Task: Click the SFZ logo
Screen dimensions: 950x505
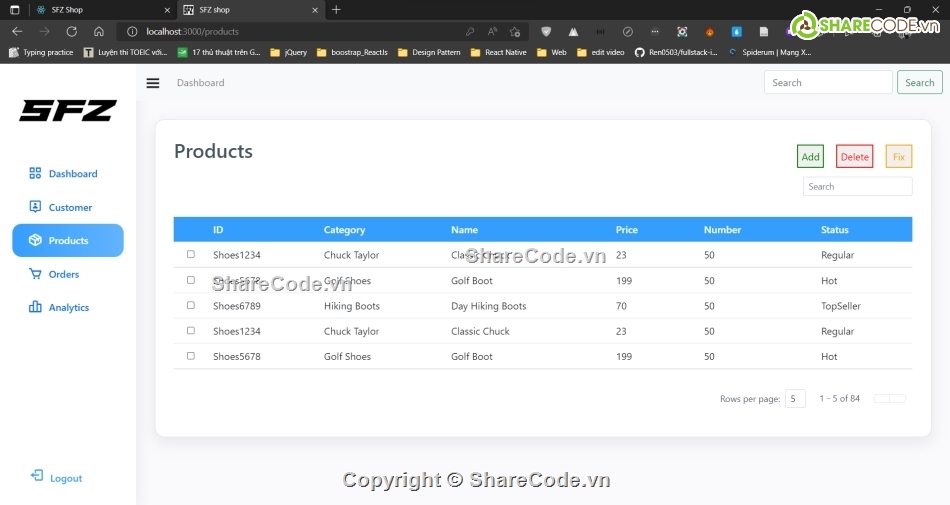Action: [68, 111]
